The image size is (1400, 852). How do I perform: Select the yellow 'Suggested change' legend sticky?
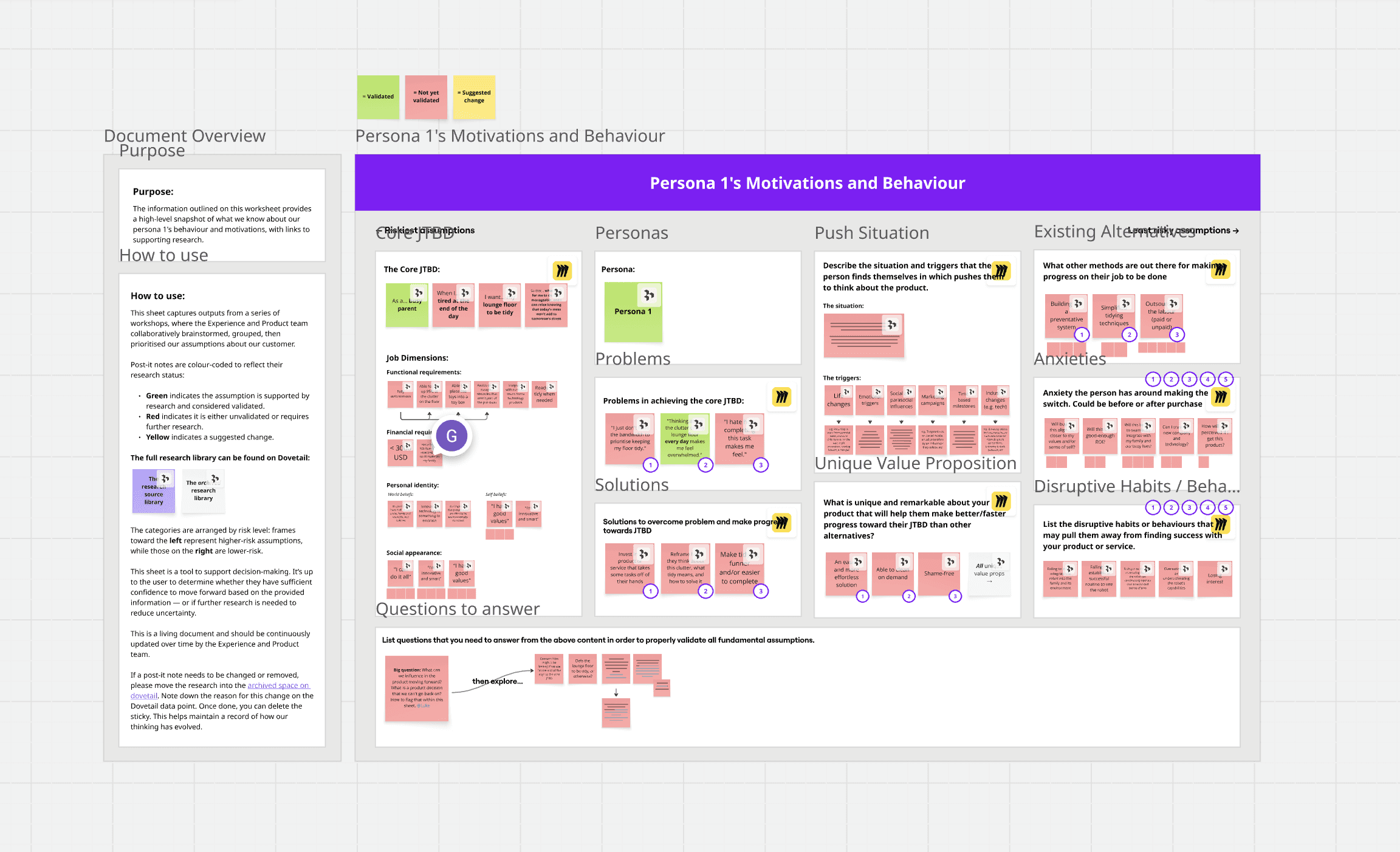click(x=474, y=97)
